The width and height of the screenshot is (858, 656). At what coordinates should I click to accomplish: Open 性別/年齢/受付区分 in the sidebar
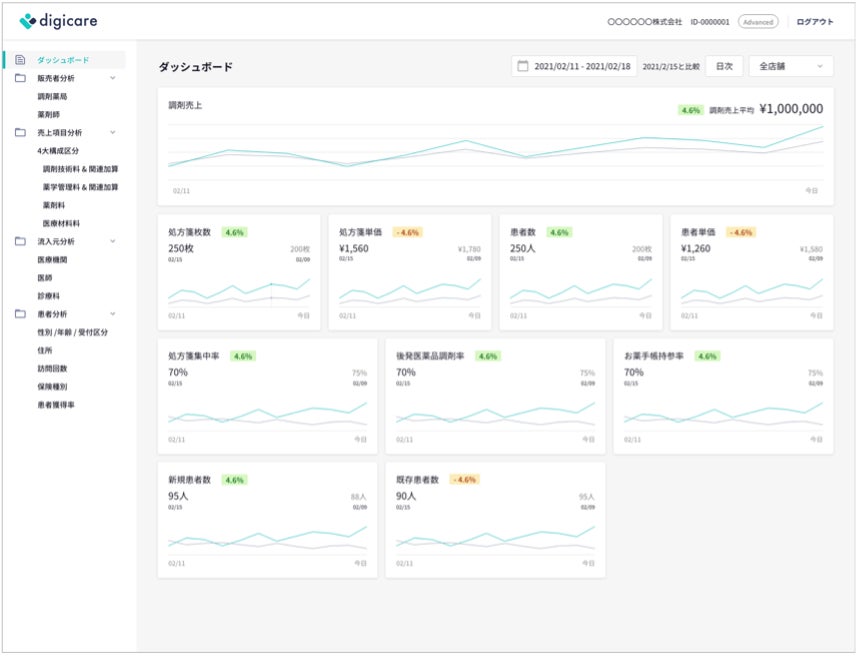tap(72, 332)
